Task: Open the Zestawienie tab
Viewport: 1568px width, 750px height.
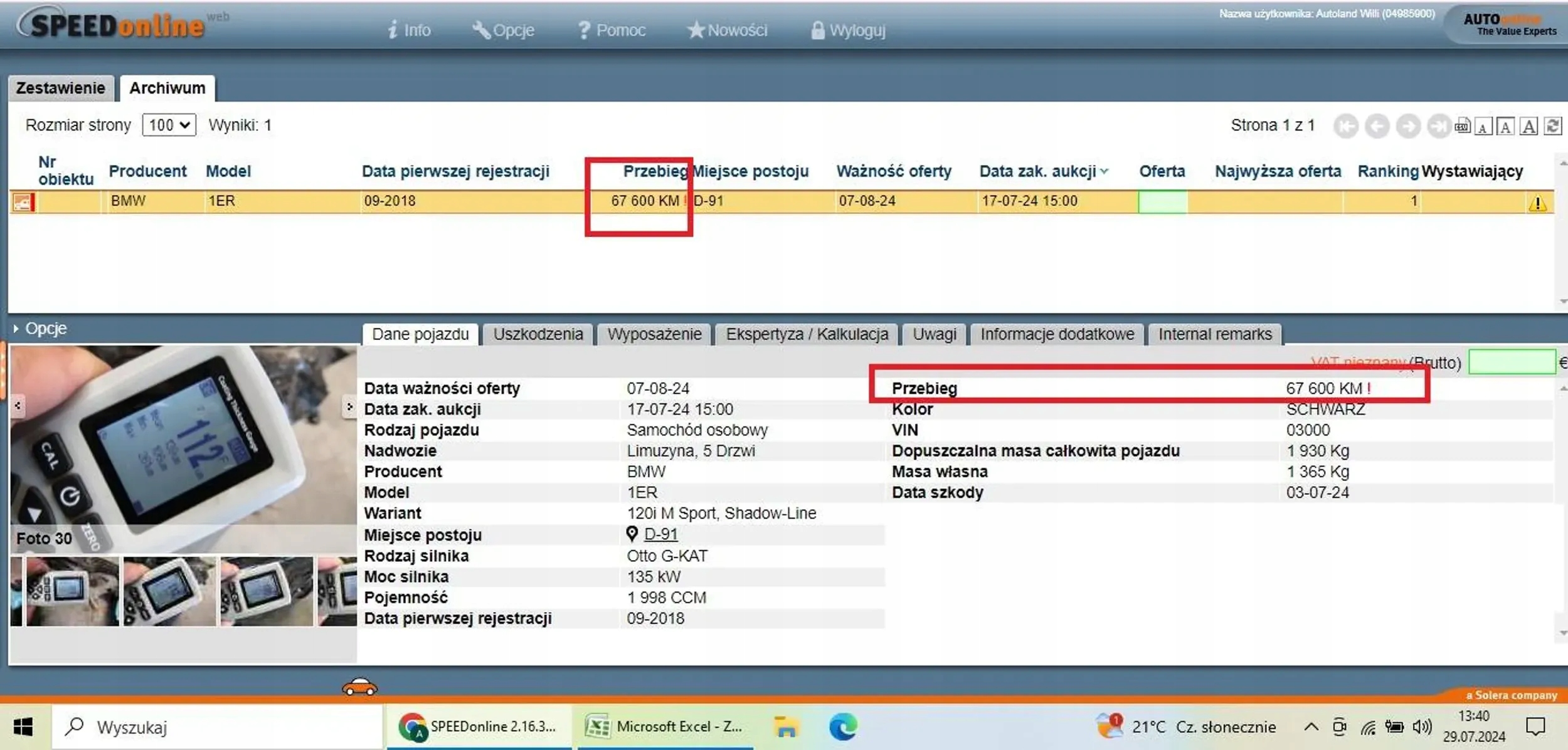Action: 60,88
